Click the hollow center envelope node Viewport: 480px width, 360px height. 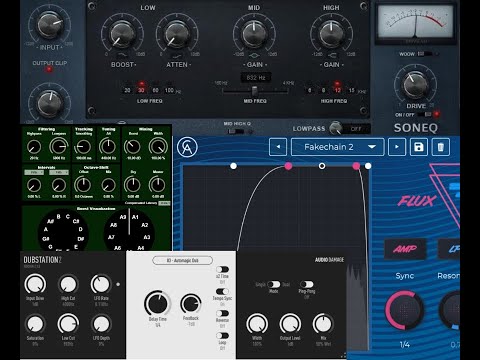coord(322,166)
